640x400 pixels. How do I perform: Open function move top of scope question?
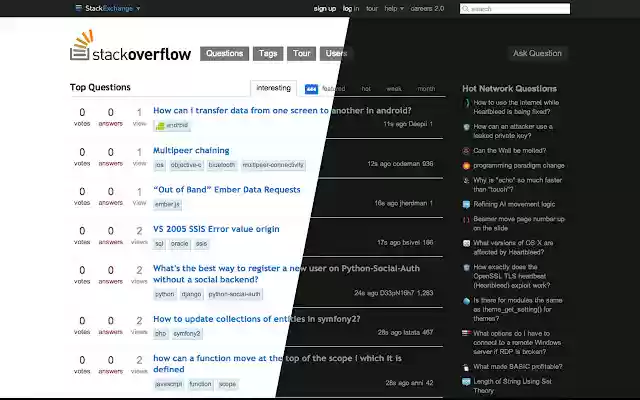tap(278, 364)
